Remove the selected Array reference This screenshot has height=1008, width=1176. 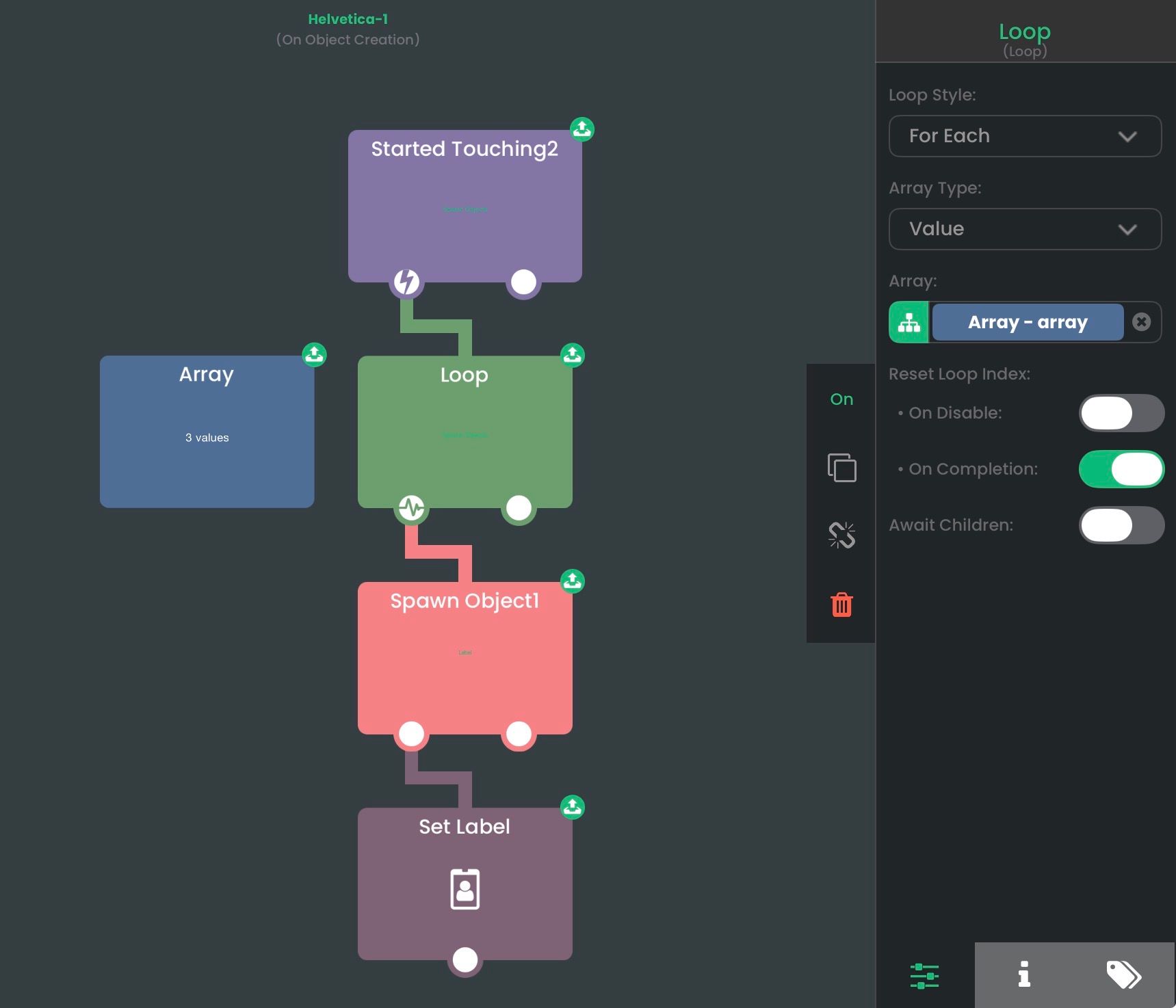[1141, 322]
